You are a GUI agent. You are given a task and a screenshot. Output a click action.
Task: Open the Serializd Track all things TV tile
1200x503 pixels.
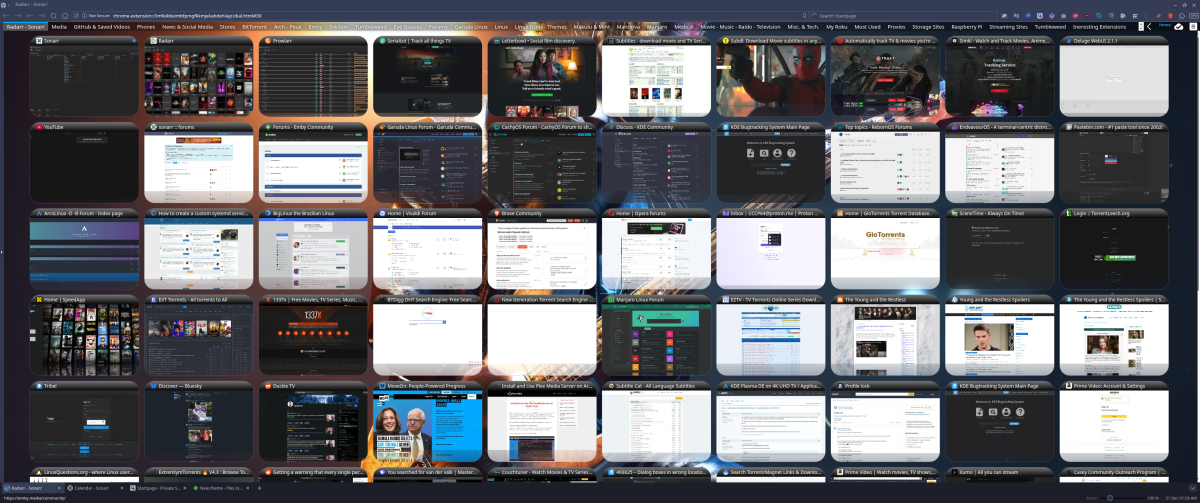point(427,75)
